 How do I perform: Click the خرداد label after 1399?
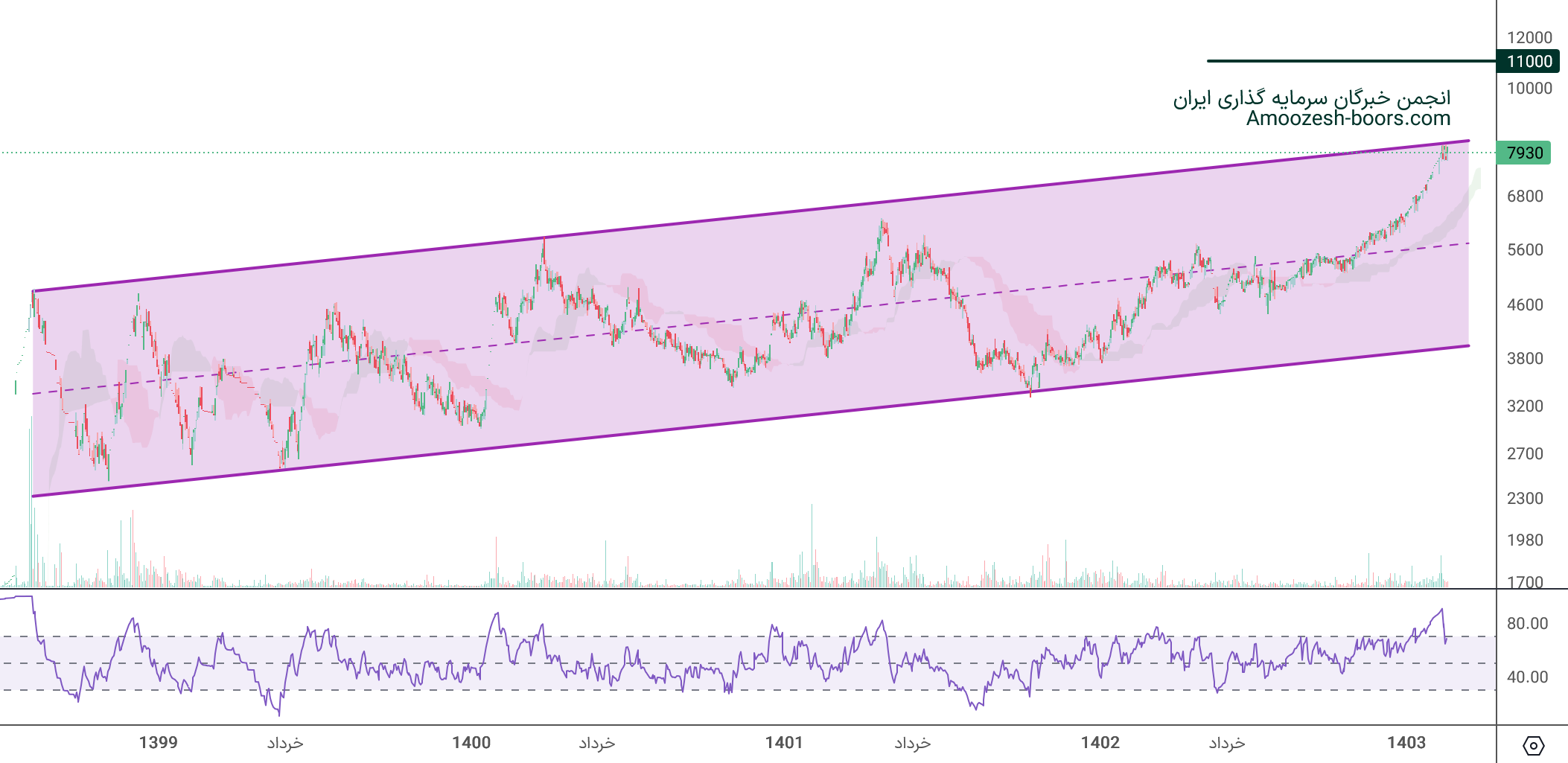[x=285, y=743]
